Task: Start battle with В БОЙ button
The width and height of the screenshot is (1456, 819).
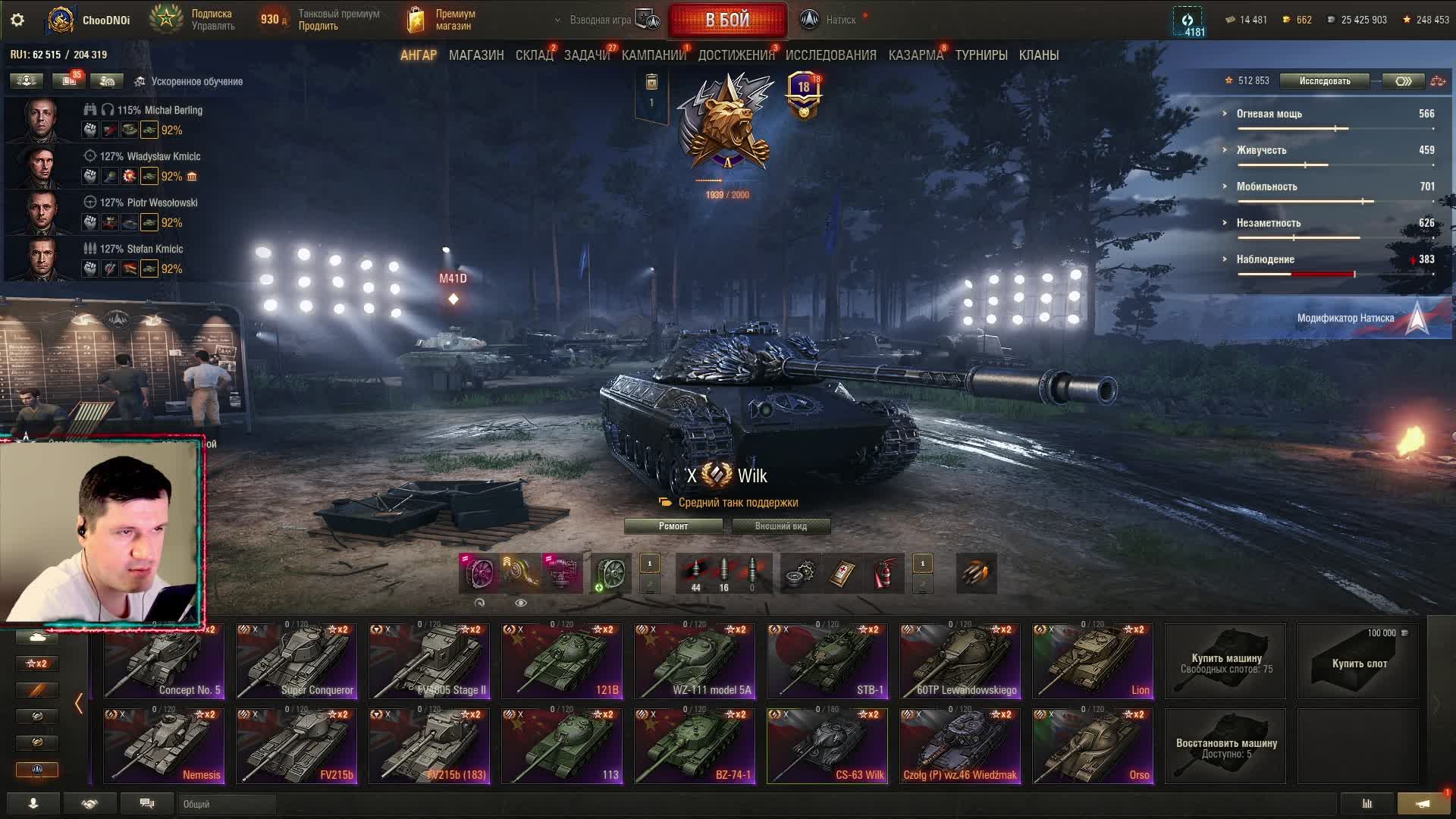Action: pyautogui.click(x=727, y=20)
